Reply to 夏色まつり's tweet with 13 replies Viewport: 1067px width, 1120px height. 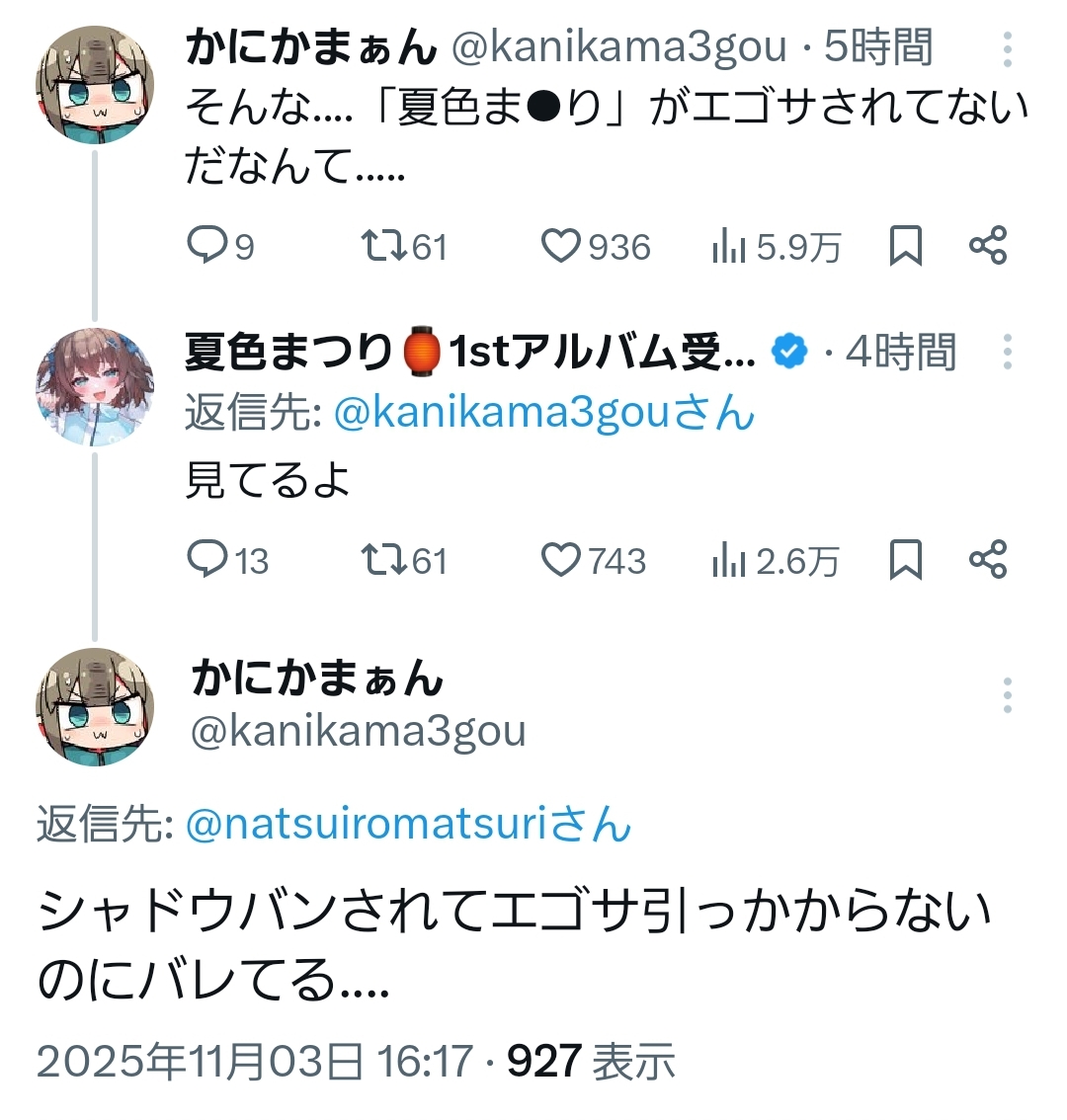pos(206,560)
